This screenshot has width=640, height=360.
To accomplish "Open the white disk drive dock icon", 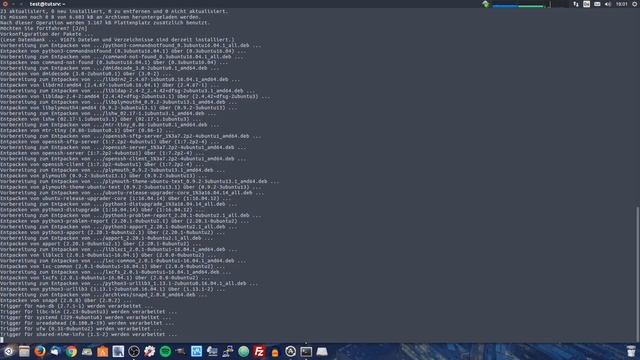I will (x=322, y=351).
